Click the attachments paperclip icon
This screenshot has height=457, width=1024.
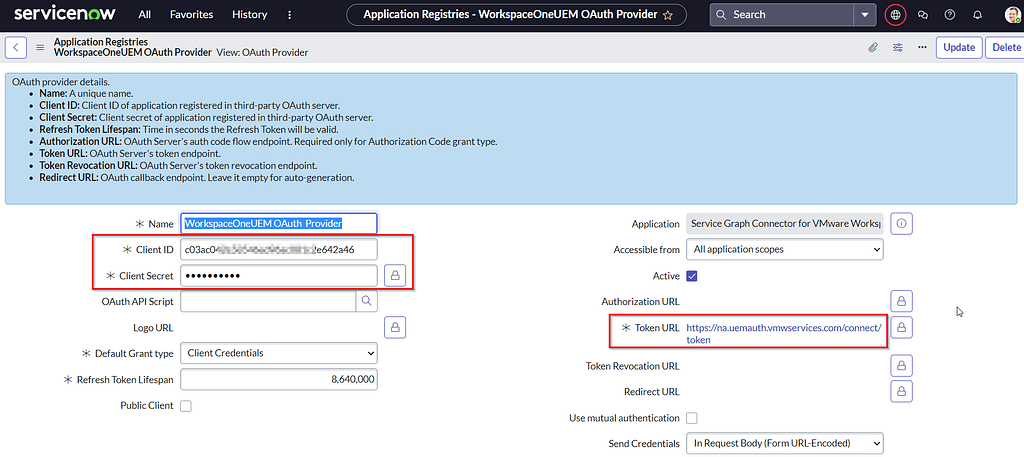coord(872,47)
